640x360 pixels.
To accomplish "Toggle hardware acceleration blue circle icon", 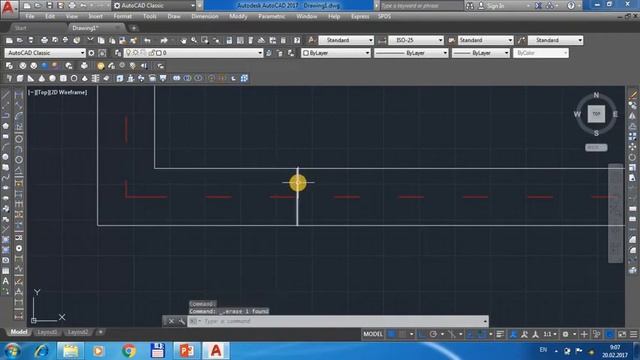I will (610, 334).
